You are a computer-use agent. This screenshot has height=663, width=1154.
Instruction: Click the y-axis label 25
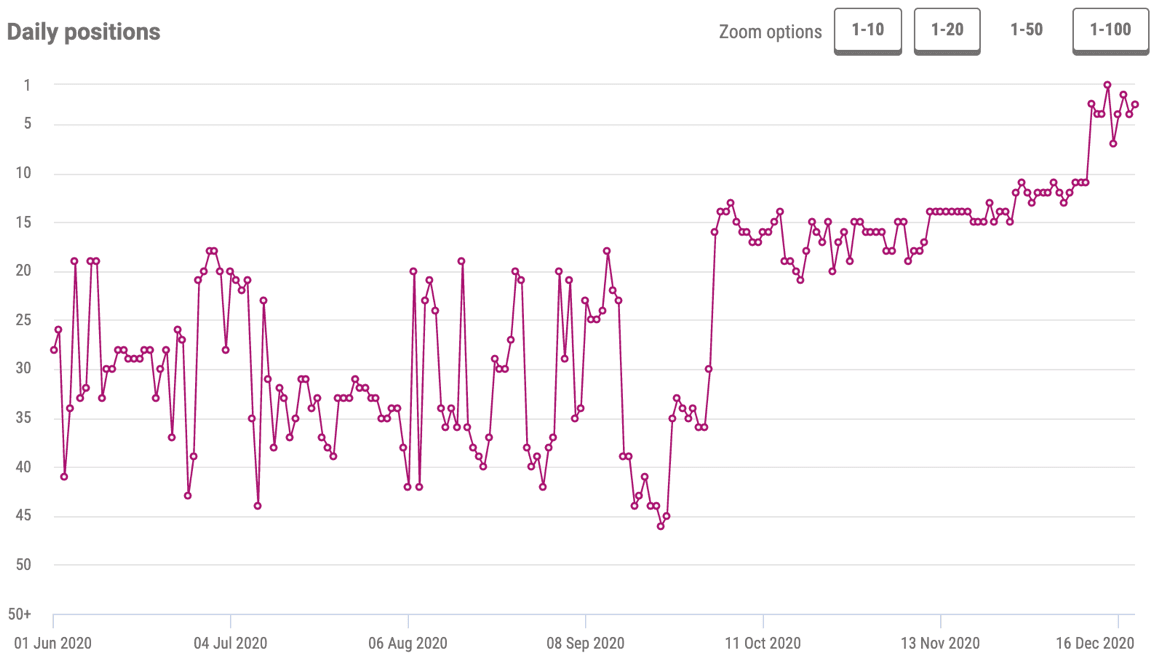[24, 320]
